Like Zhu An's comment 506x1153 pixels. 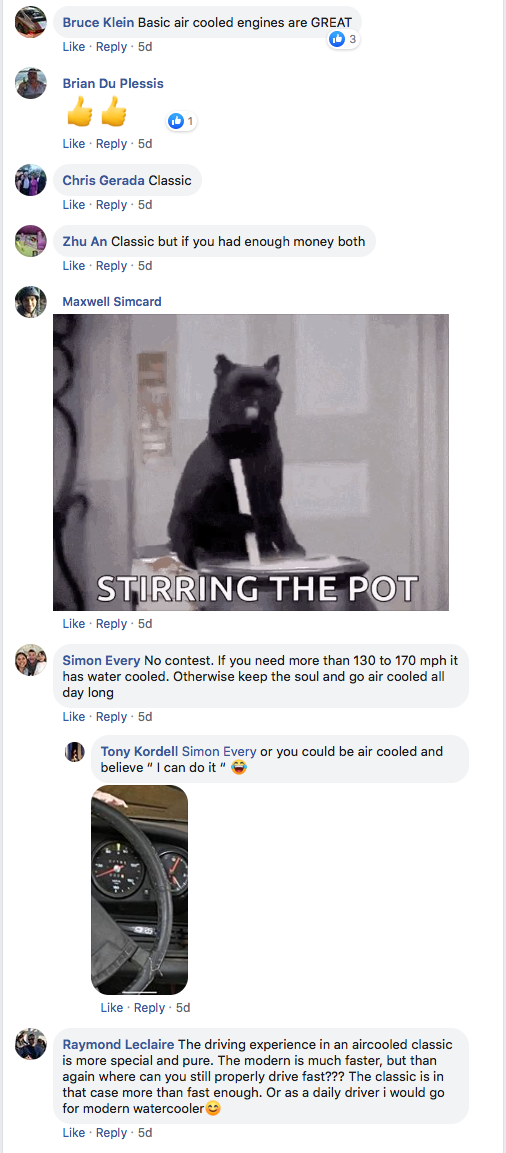[74, 265]
